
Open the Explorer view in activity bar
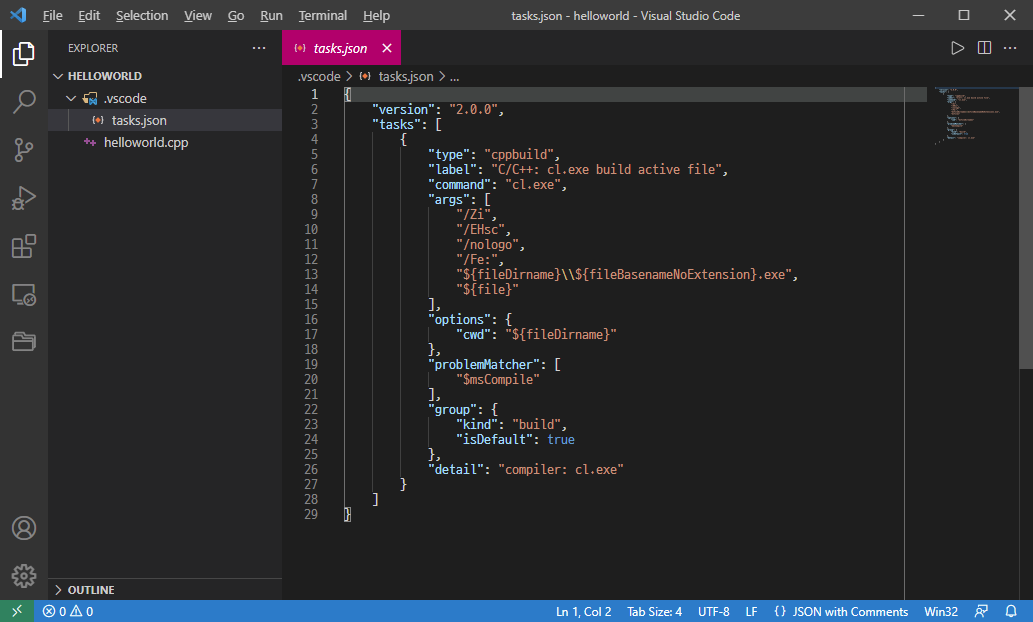[x=24, y=54]
